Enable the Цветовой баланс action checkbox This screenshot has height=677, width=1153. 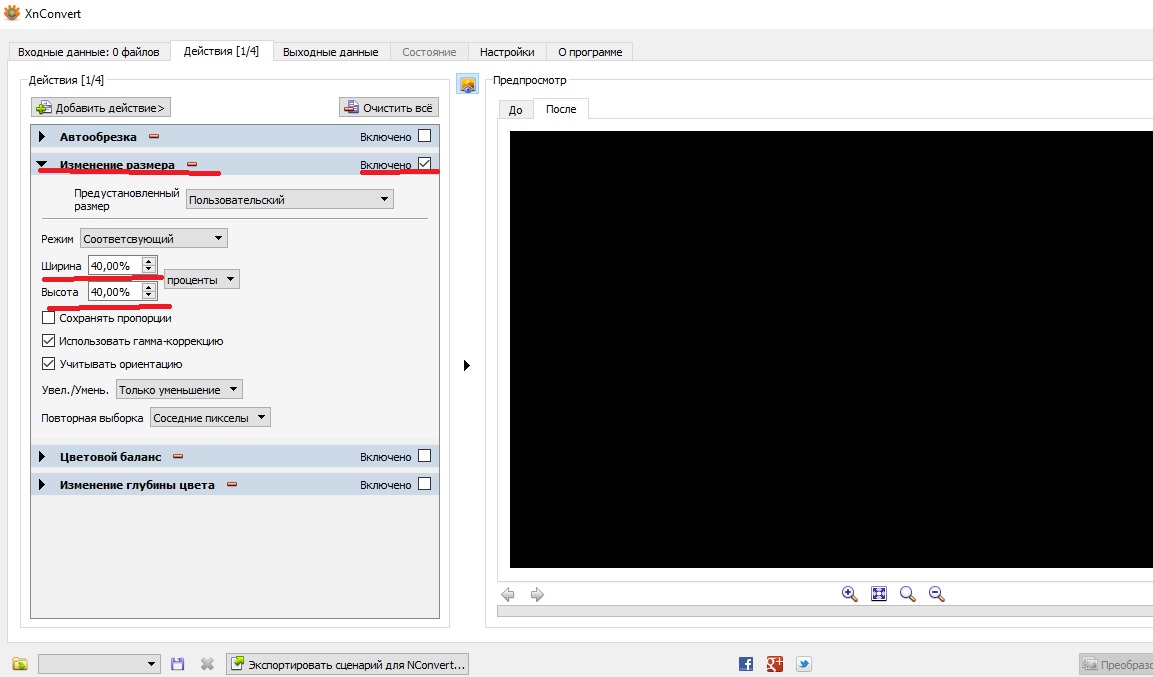point(424,456)
